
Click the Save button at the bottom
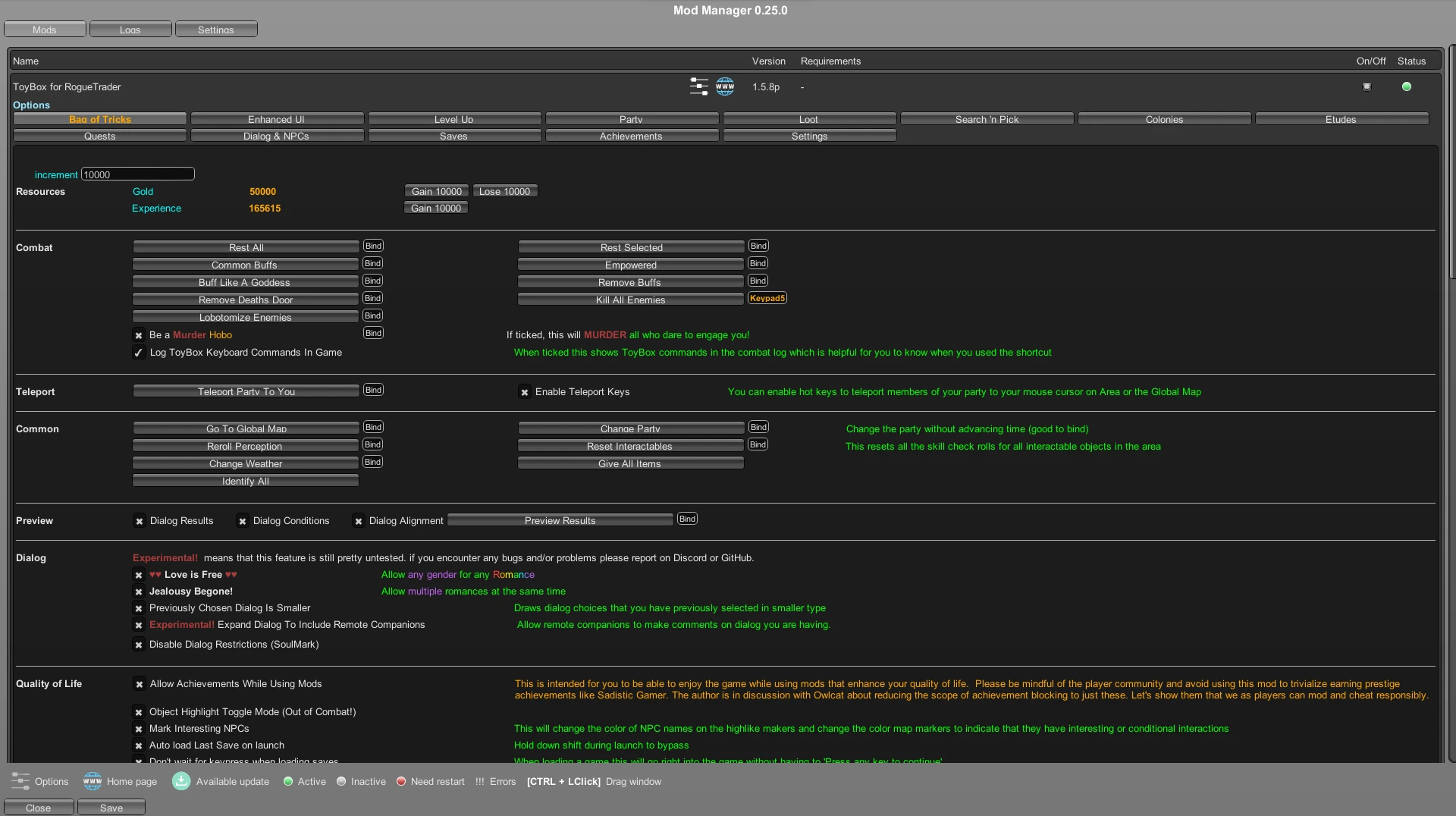click(111, 808)
